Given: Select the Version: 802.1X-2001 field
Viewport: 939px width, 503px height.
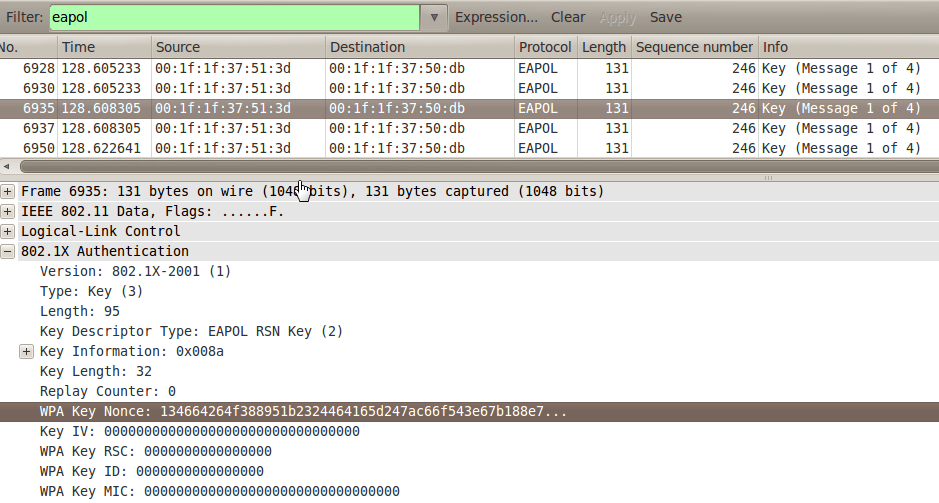Looking at the screenshot, I should click(x=135, y=271).
